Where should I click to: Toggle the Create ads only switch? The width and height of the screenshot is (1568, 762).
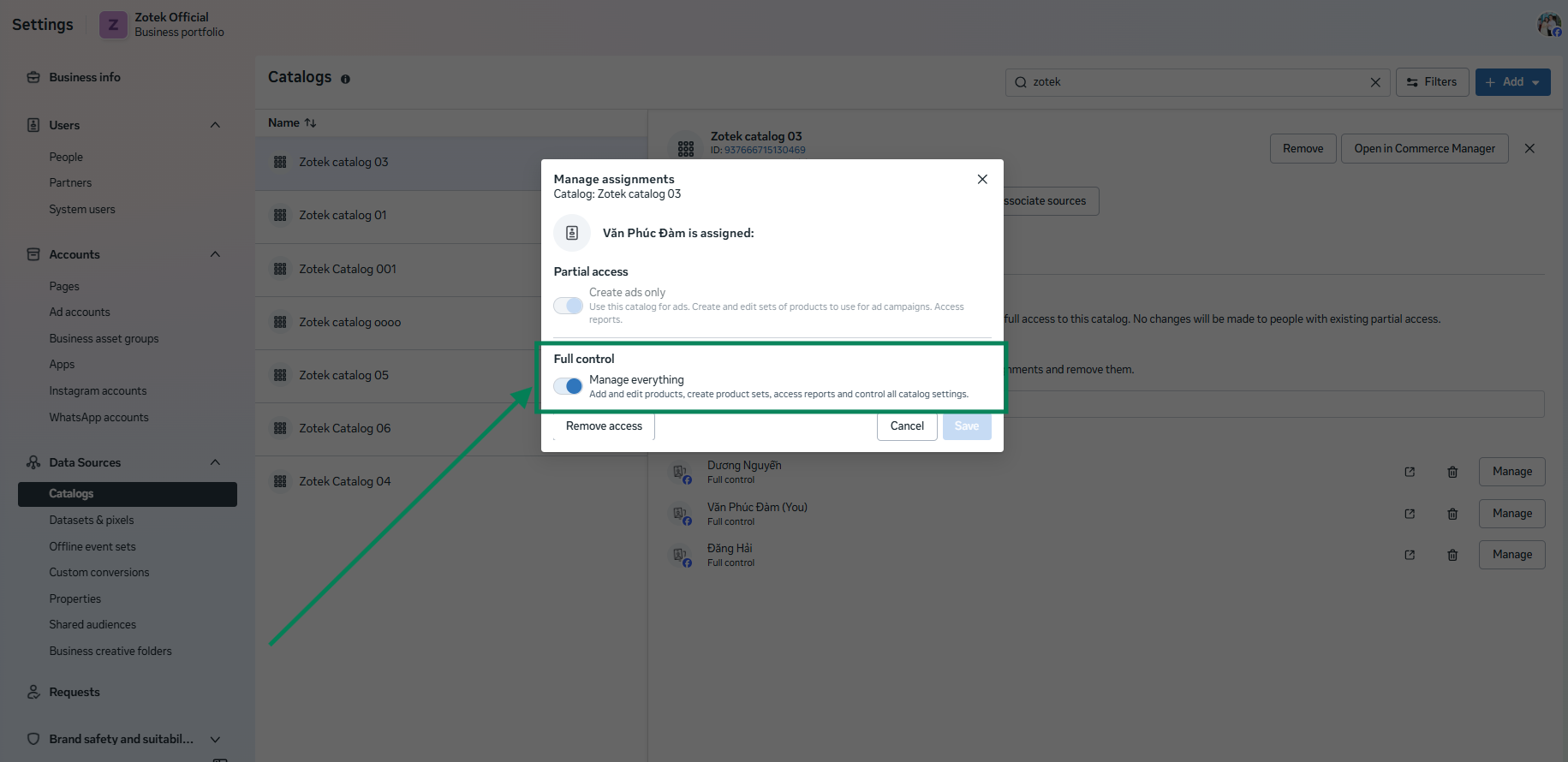(x=568, y=306)
